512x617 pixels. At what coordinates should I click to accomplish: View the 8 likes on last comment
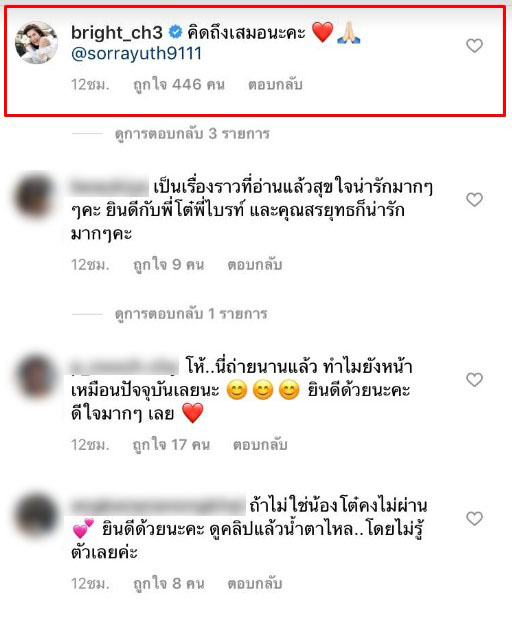coord(168,584)
